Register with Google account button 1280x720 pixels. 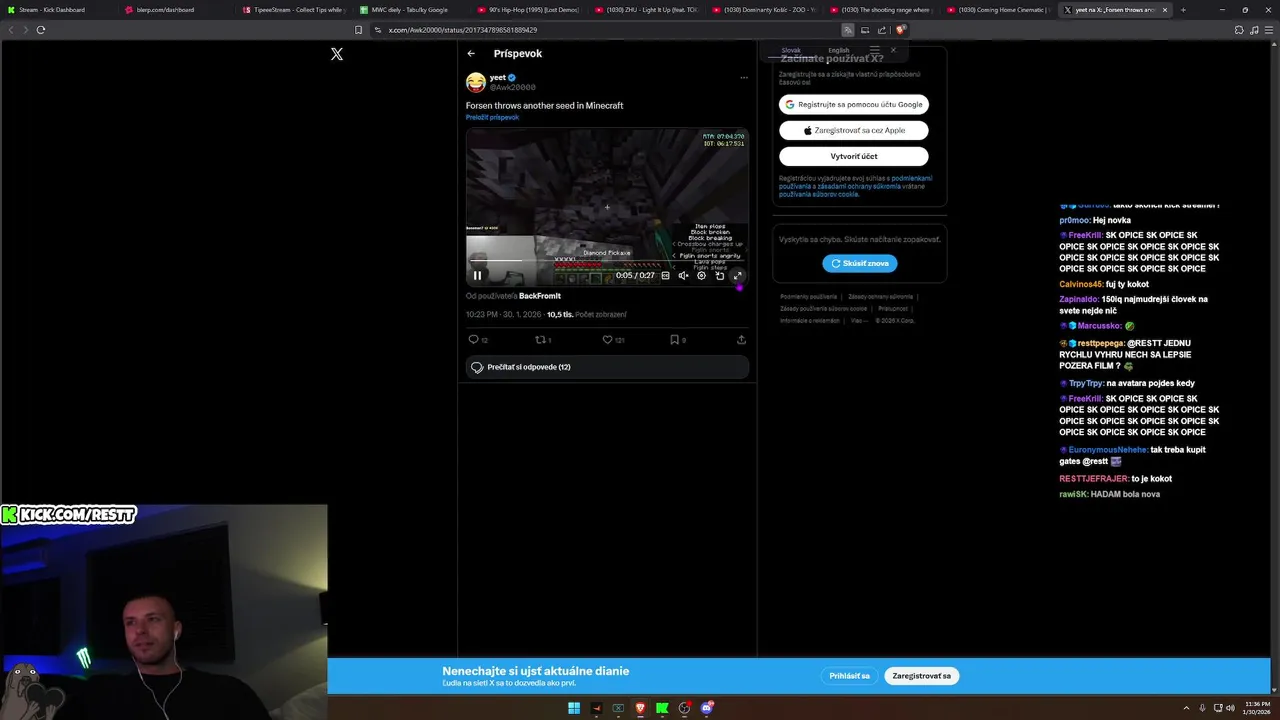point(854,104)
